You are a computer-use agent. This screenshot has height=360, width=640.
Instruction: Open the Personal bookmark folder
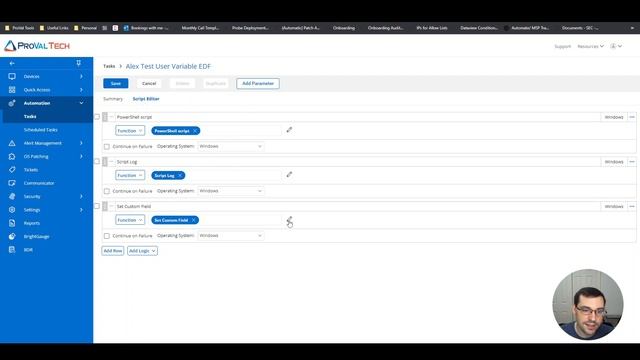pyautogui.click(x=85, y=28)
